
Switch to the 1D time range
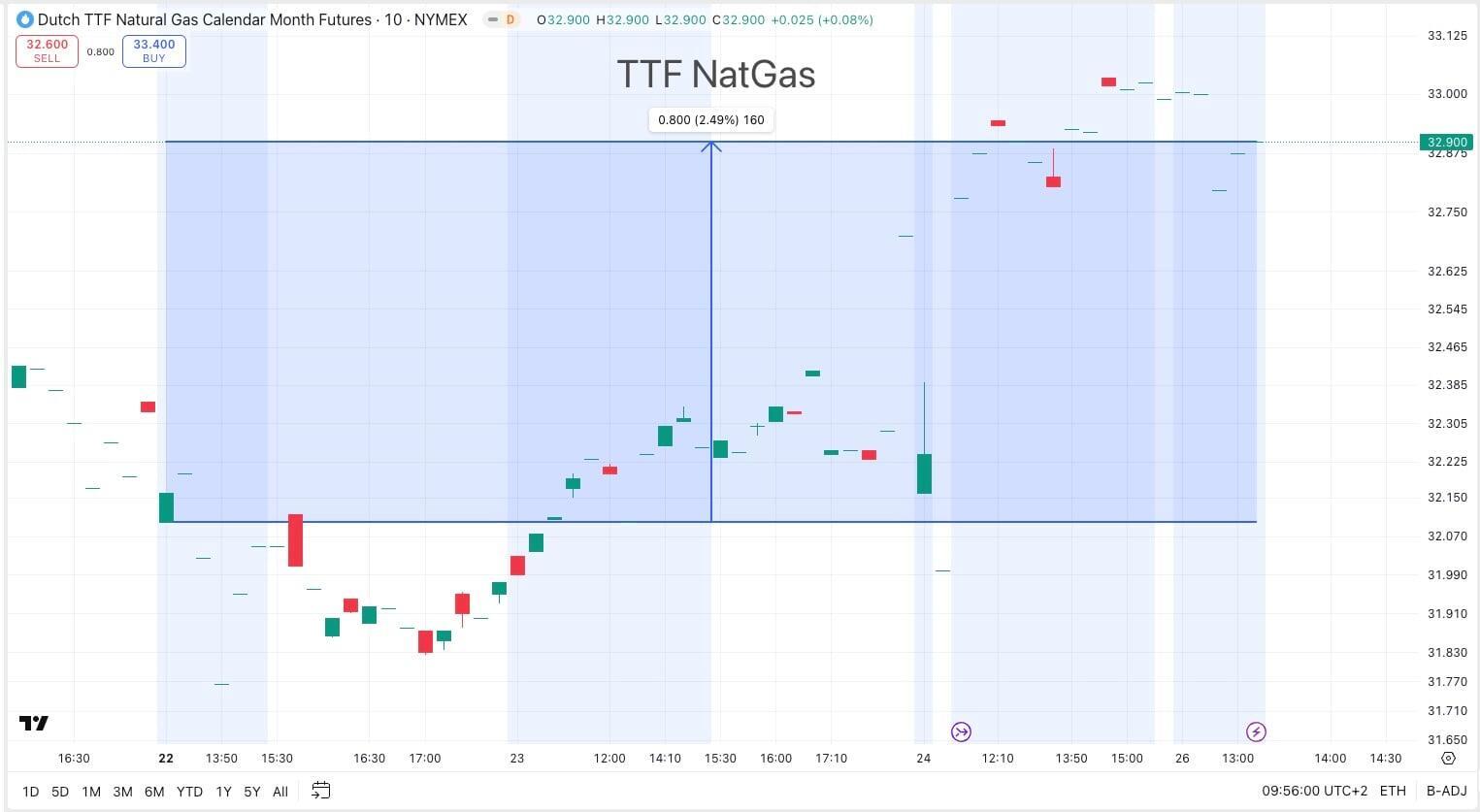[x=30, y=792]
